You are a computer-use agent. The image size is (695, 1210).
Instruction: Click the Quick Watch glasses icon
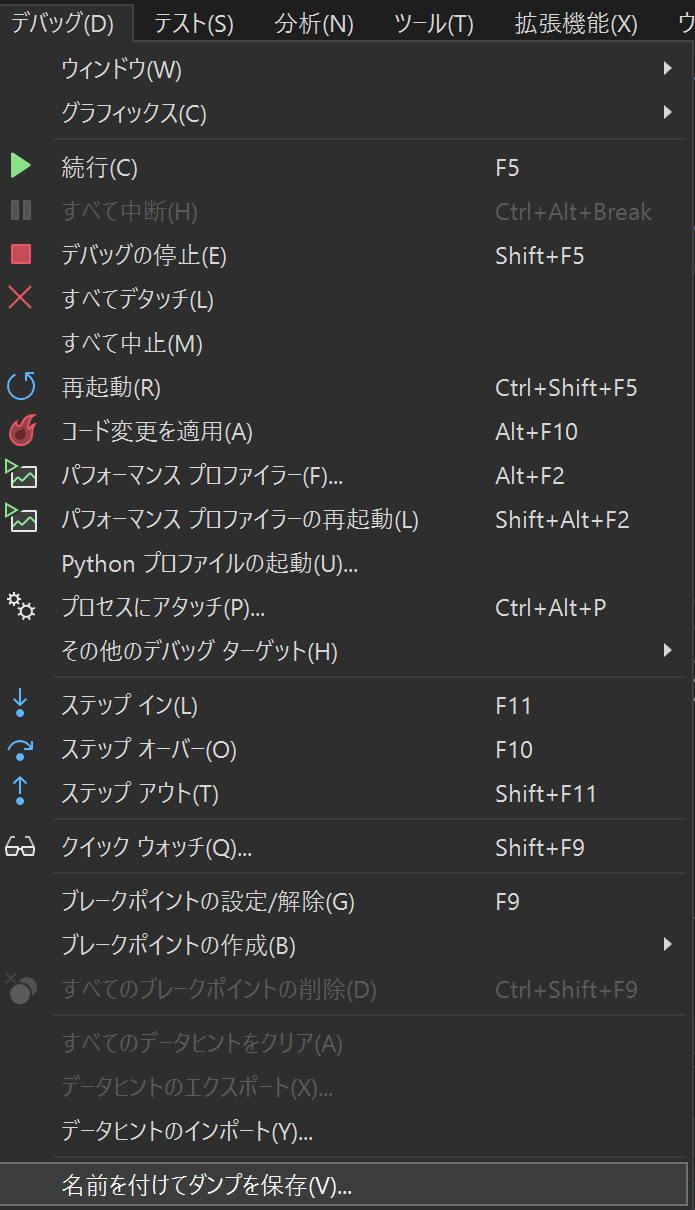(x=20, y=848)
